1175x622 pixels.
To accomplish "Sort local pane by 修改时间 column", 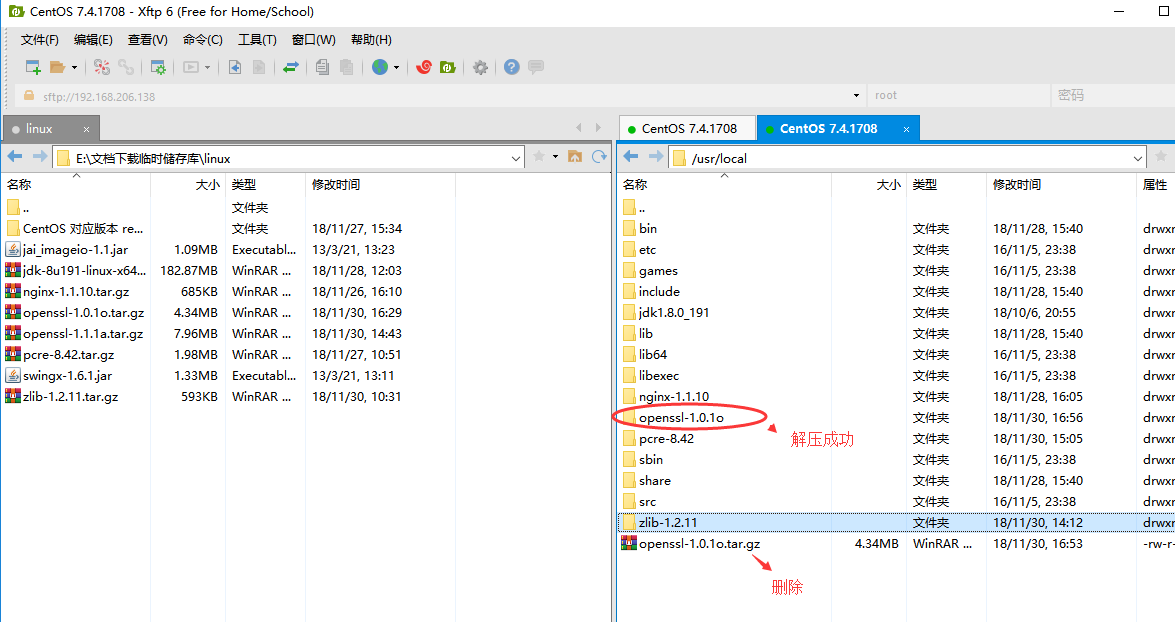I will 380,184.
